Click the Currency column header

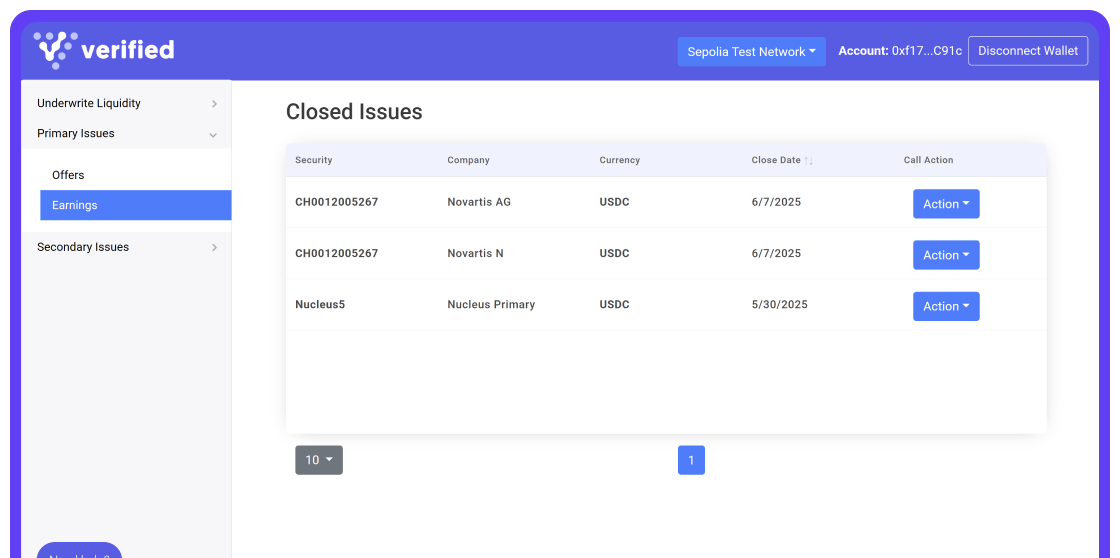tap(619, 160)
